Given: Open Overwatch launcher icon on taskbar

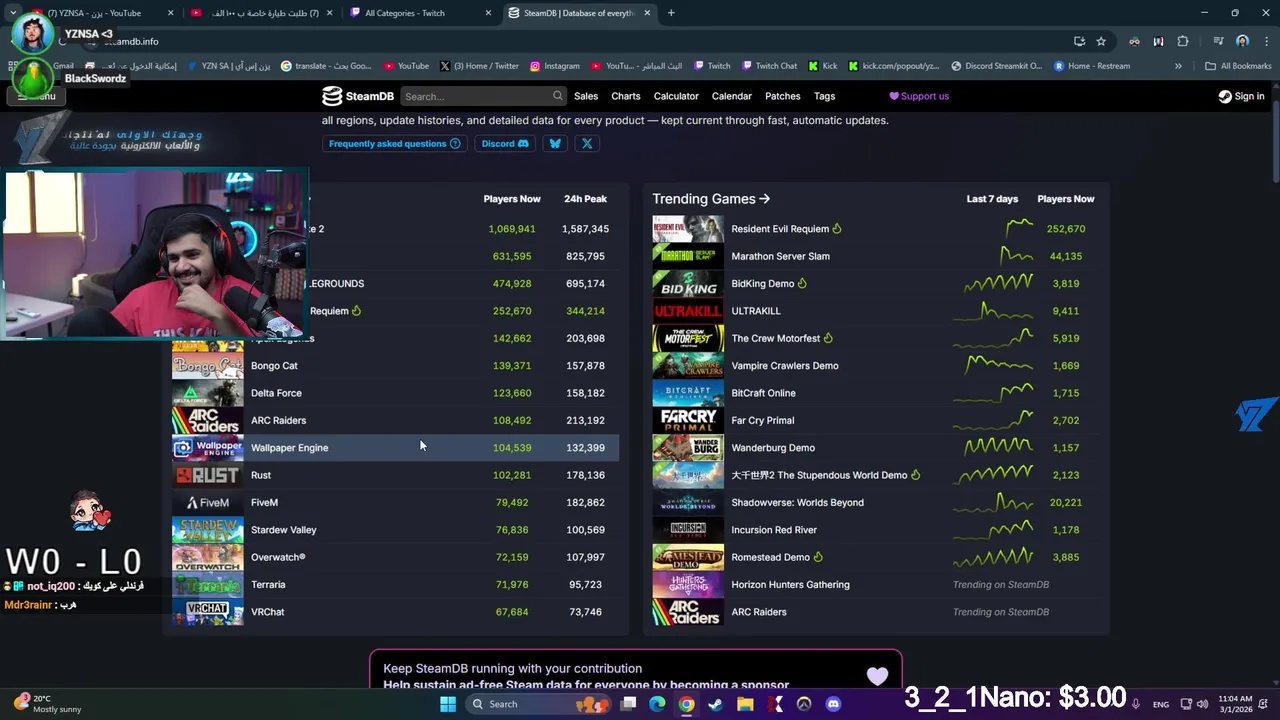Looking at the screenshot, I should pos(804,704).
